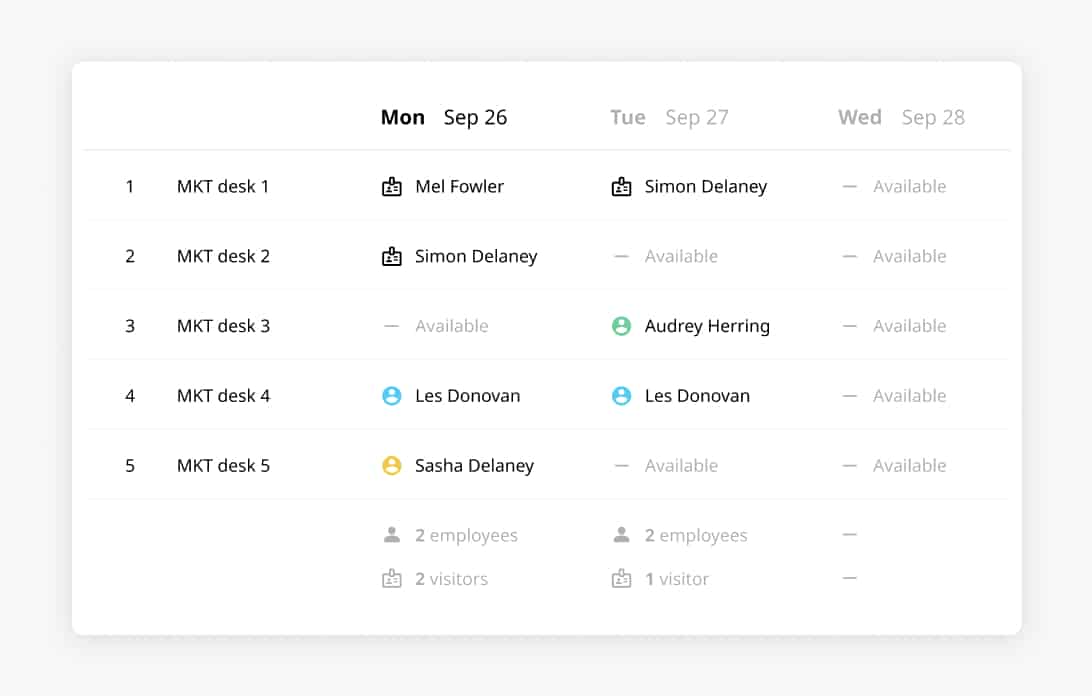
Task: Open Audrey Herring's booking on MKT desk 3
Action: [x=707, y=326]
